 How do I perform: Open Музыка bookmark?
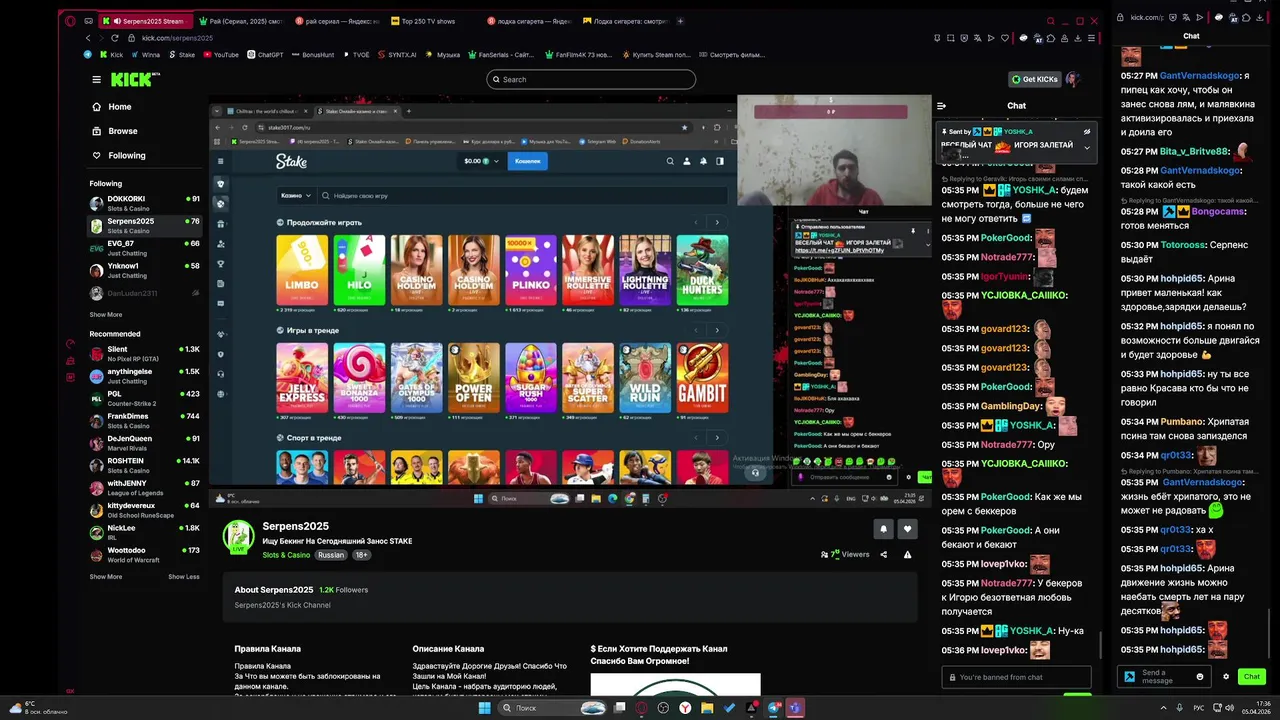pyautogui.click(x=442, y=55)
